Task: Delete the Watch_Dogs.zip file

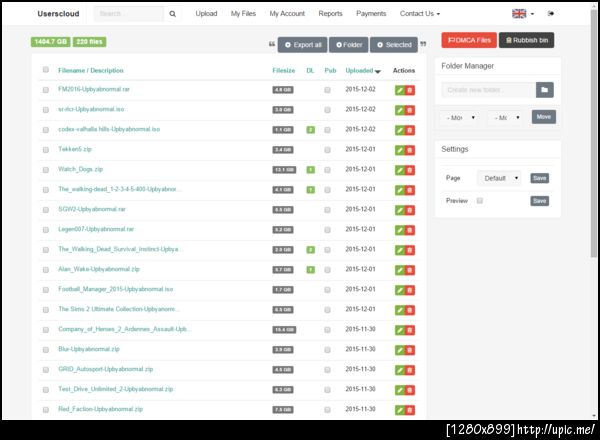Action: (x=410, y=170)
